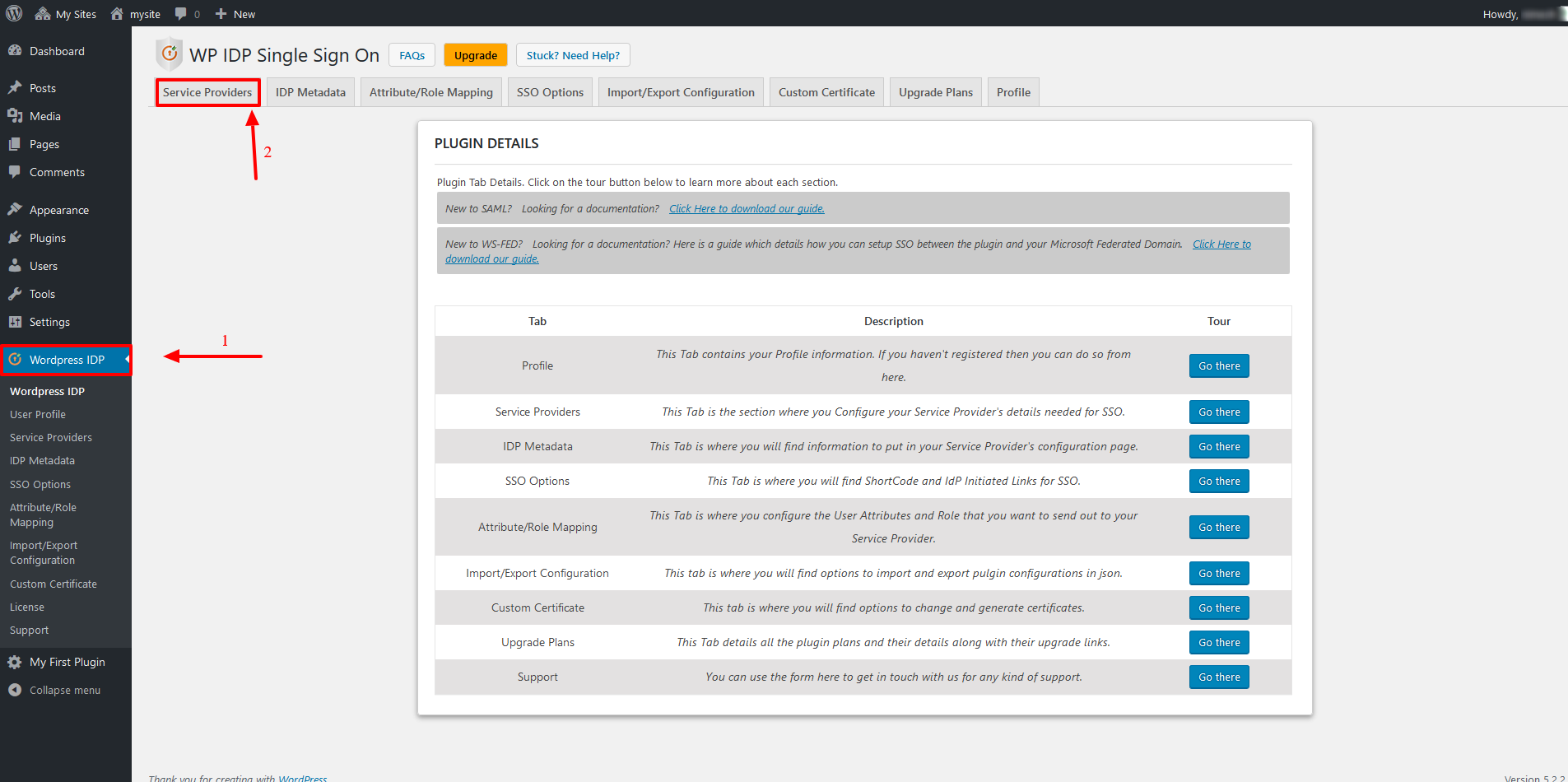
Task: Click Go there for Custom Certificate row
Action: (x=1219, y=607)
